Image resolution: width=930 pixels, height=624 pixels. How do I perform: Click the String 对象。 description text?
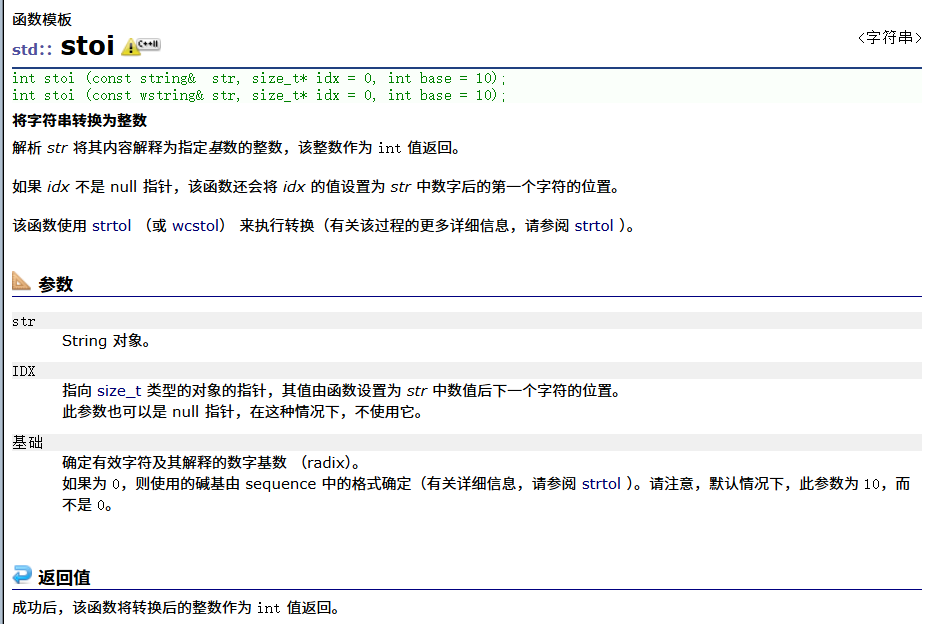[106, 341]
